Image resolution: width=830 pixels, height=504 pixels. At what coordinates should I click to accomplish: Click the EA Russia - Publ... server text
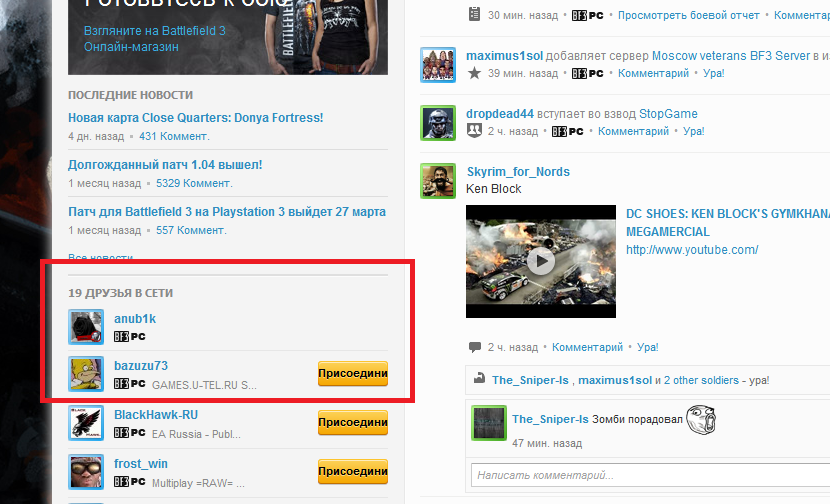(x=196, y=434)
